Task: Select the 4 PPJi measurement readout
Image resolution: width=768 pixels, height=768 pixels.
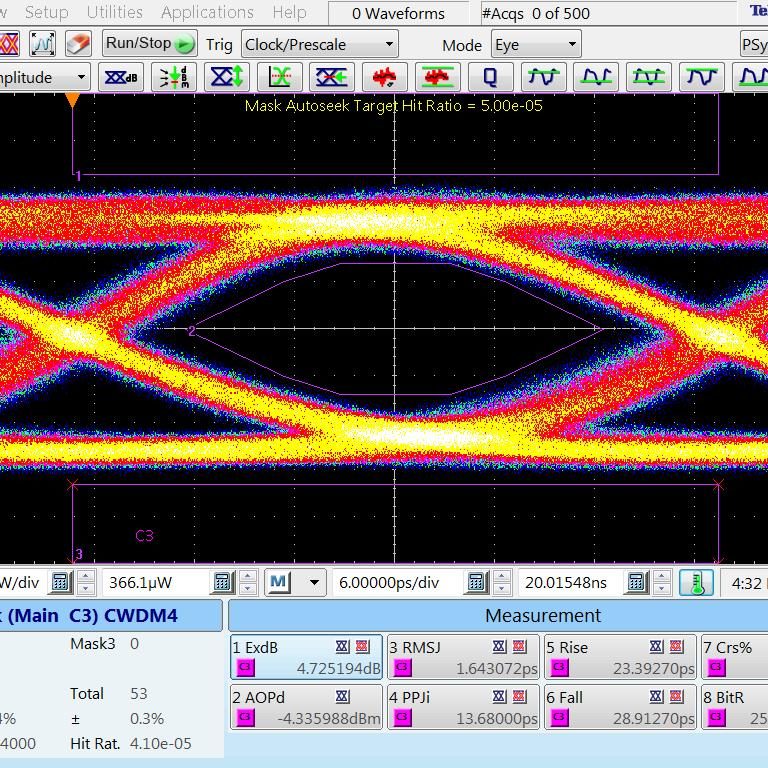Action: click(463, 707)
